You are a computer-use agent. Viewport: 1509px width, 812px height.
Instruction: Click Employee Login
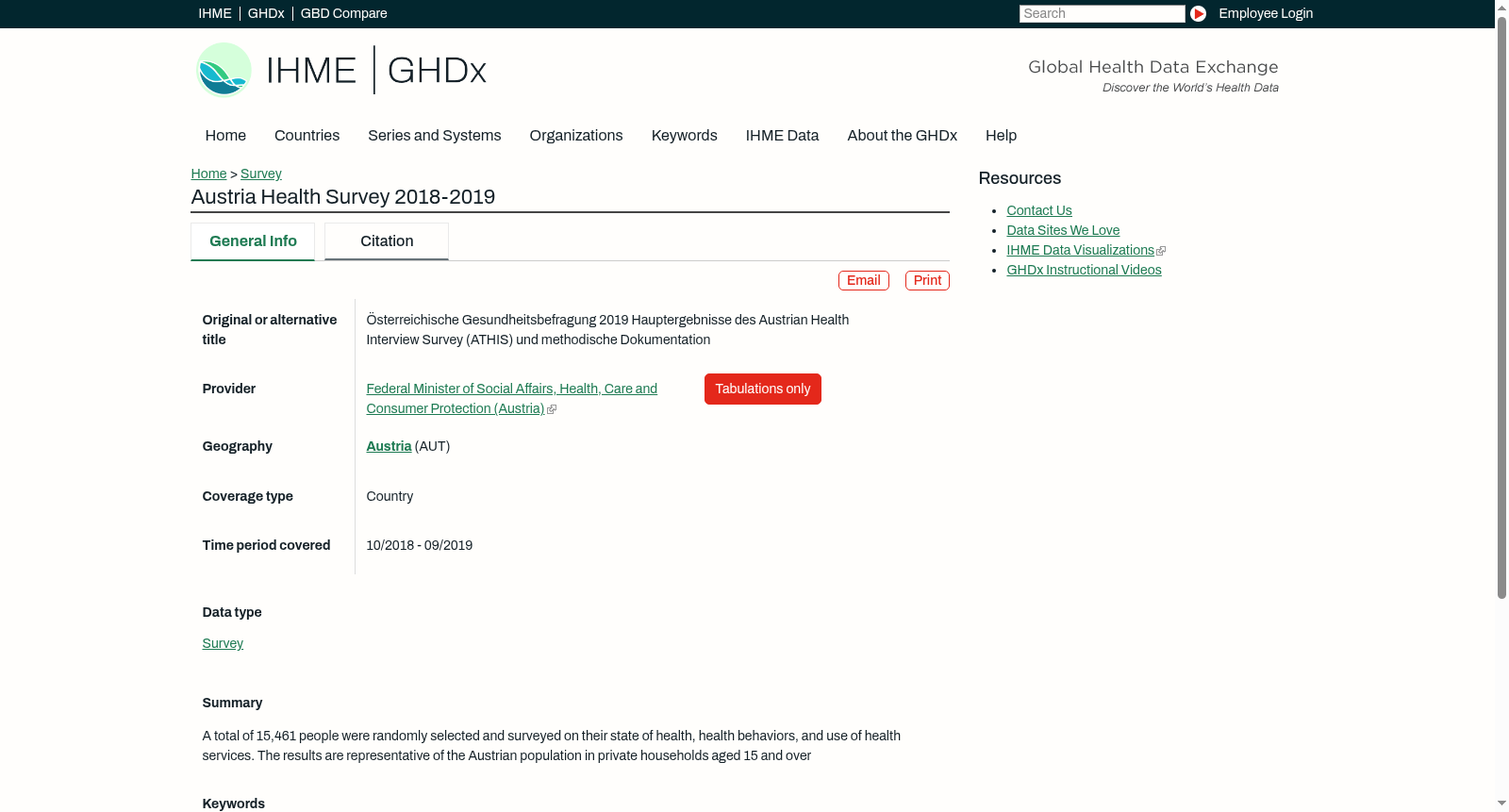(1266, 13)
